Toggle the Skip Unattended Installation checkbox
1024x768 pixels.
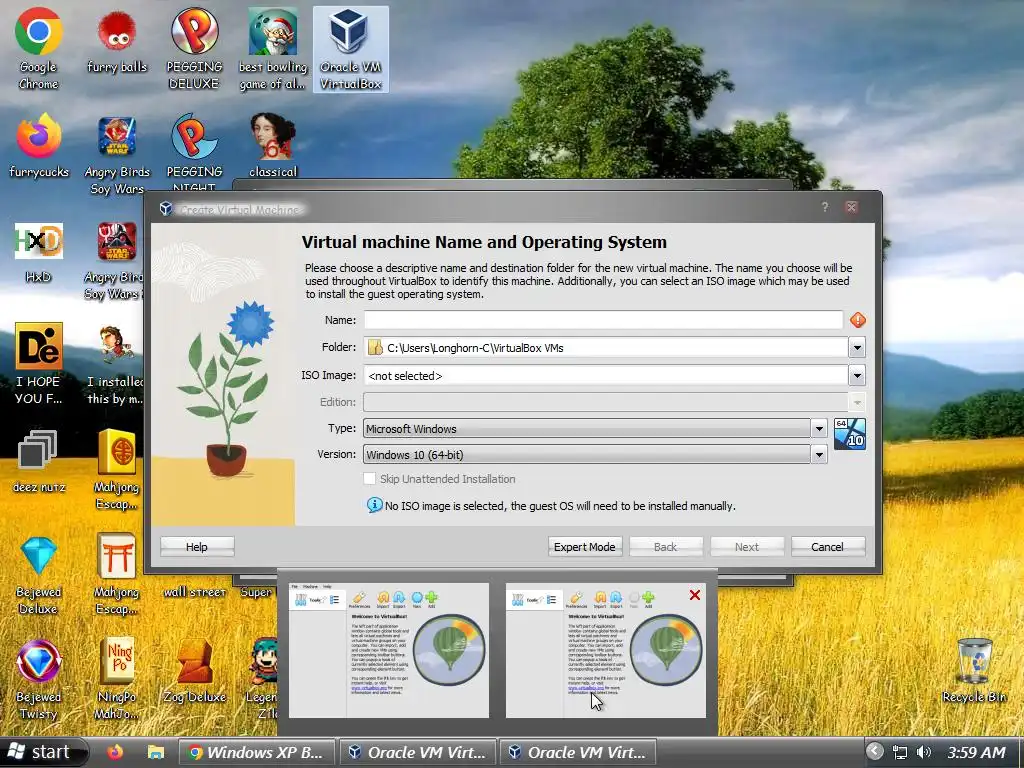(x=370, y=479)
